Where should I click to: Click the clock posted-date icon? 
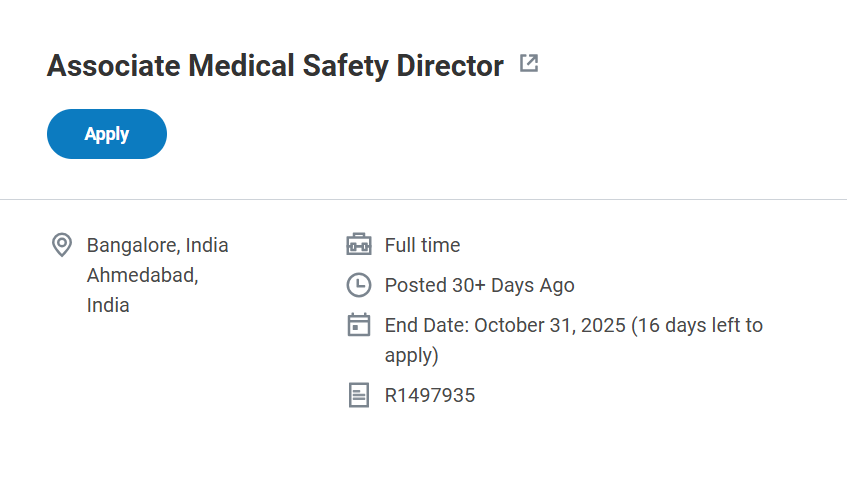pyautogui.click(x=358, y=285)
